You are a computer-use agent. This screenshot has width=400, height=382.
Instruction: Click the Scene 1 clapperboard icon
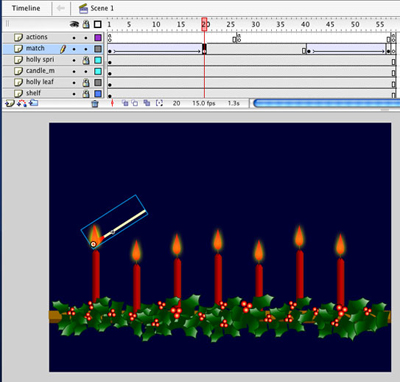(83, 8)
